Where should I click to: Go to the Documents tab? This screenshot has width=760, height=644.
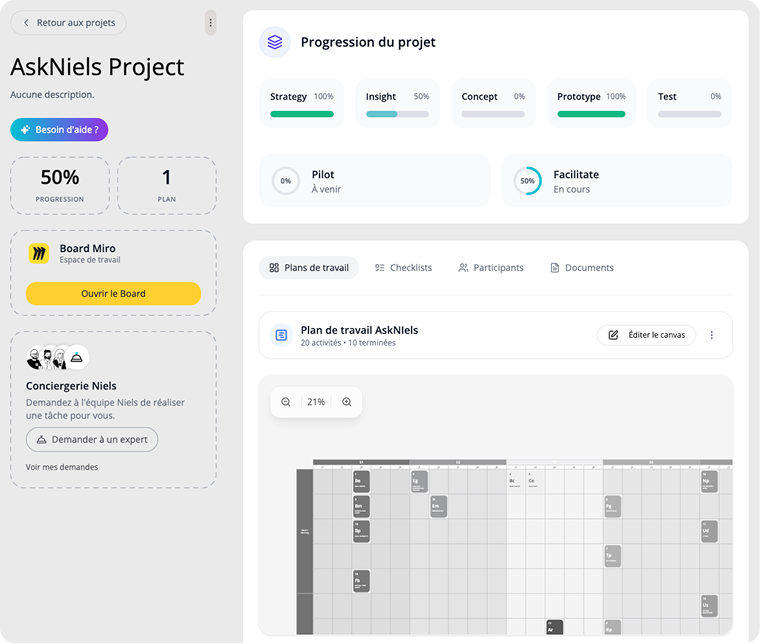pyautogui.click(x=582, y=268)
